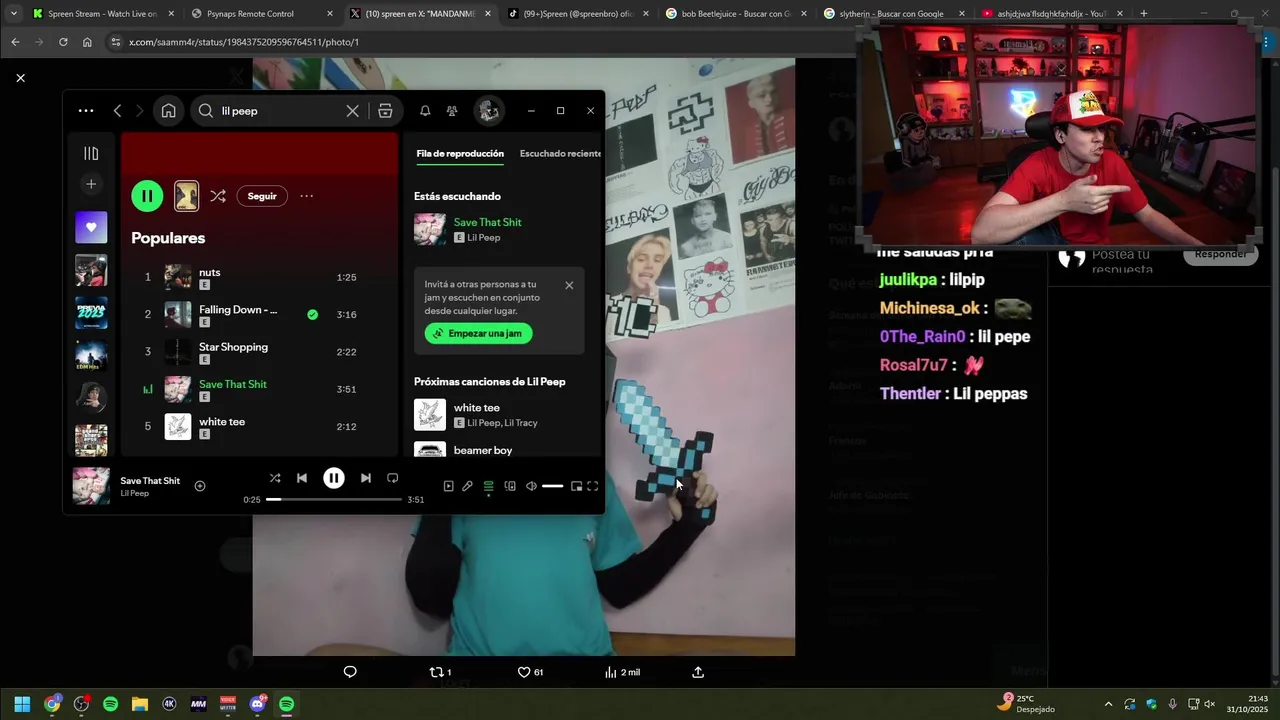Toggle shuffle beside the Seguir button

[218, 196]
